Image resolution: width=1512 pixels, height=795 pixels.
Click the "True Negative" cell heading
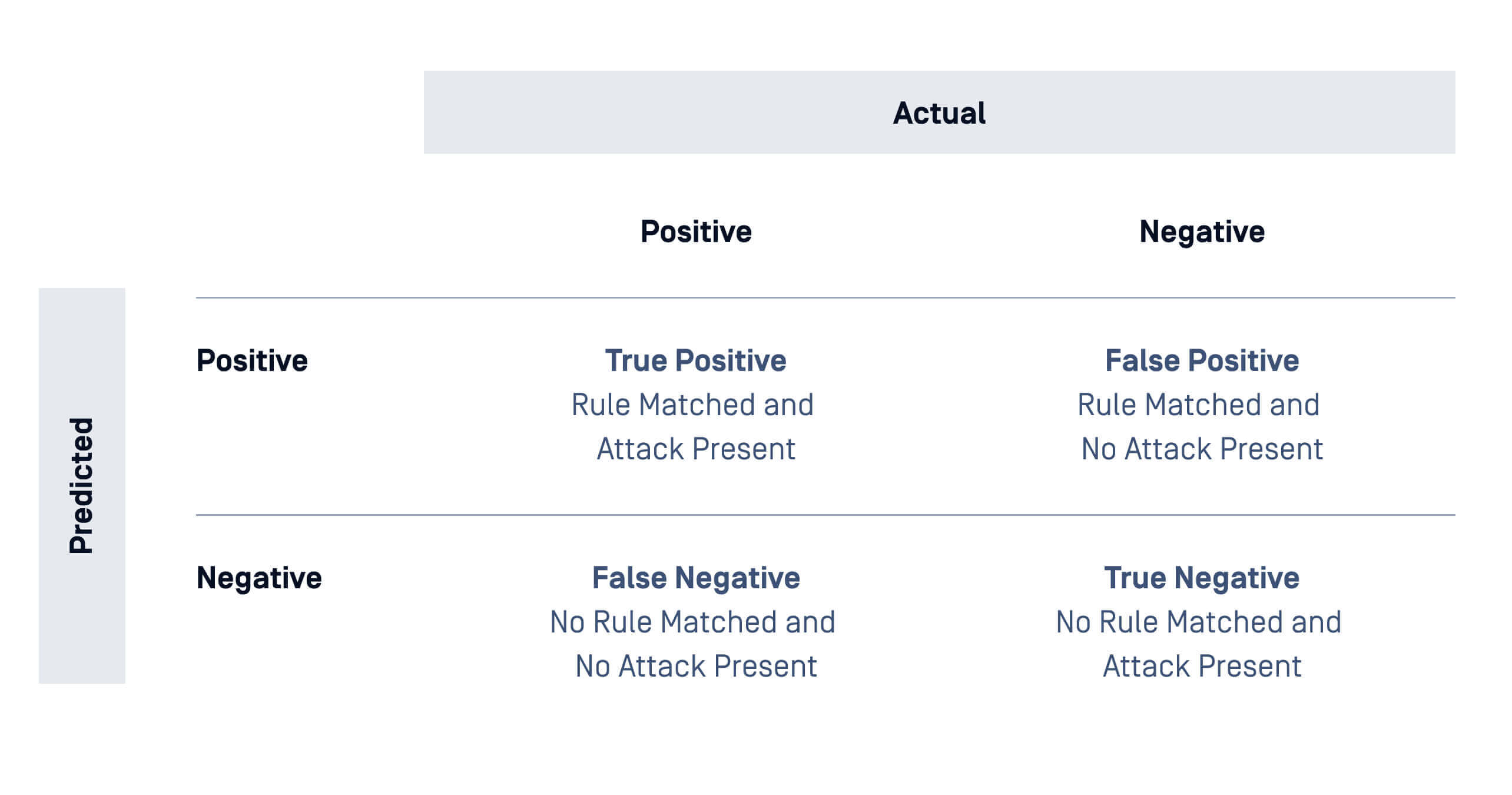point(1202,578)
